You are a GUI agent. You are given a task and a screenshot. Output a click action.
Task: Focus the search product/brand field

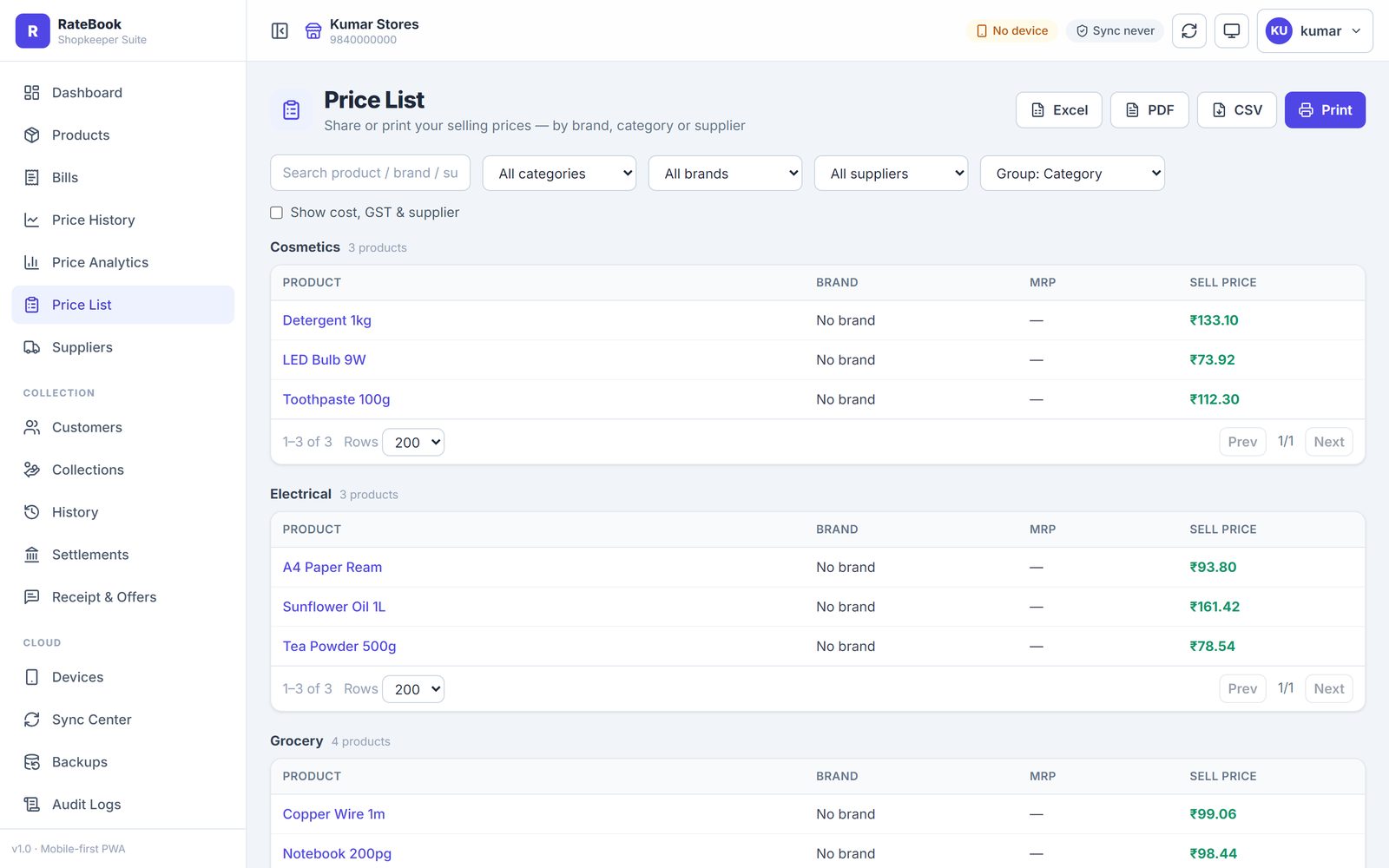point(370,173)
